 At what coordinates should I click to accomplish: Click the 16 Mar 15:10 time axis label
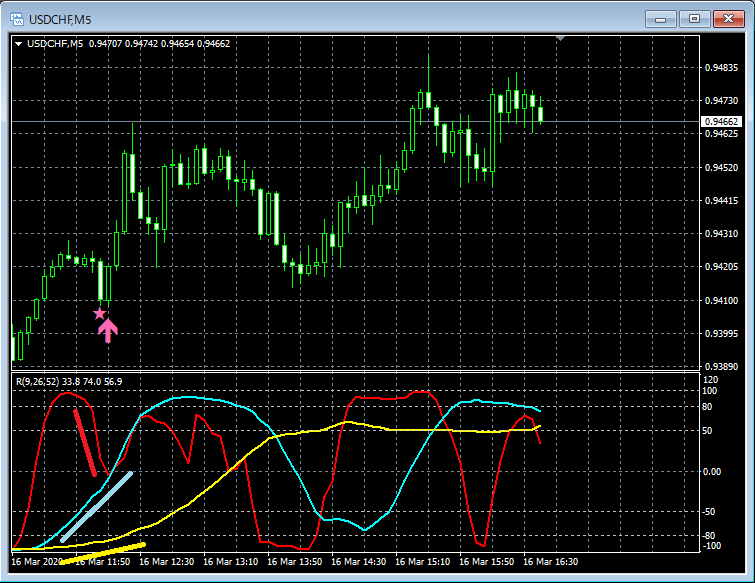tap(423, 562)
